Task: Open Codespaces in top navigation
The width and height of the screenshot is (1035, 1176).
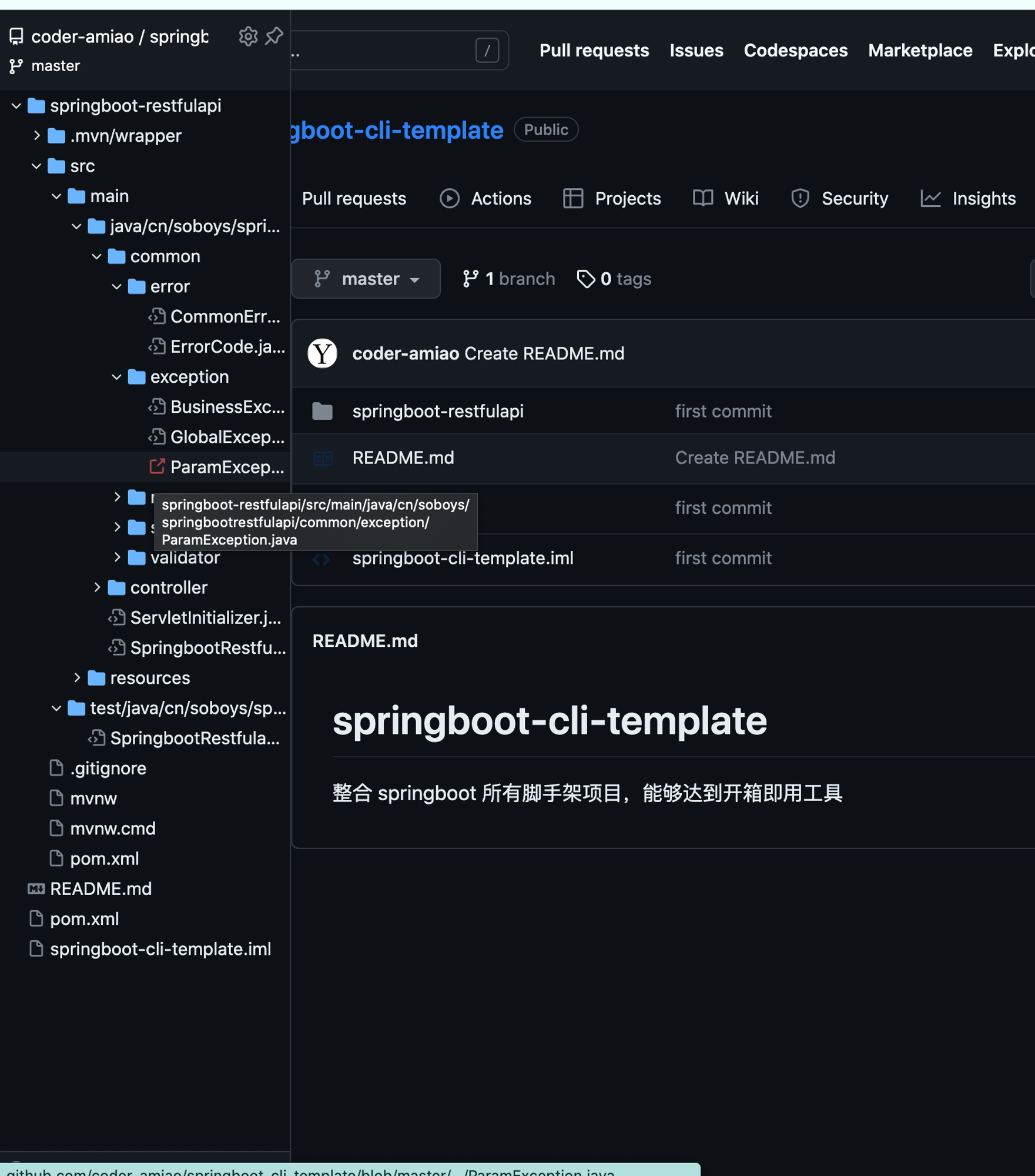Action: [x=796, y=51]
